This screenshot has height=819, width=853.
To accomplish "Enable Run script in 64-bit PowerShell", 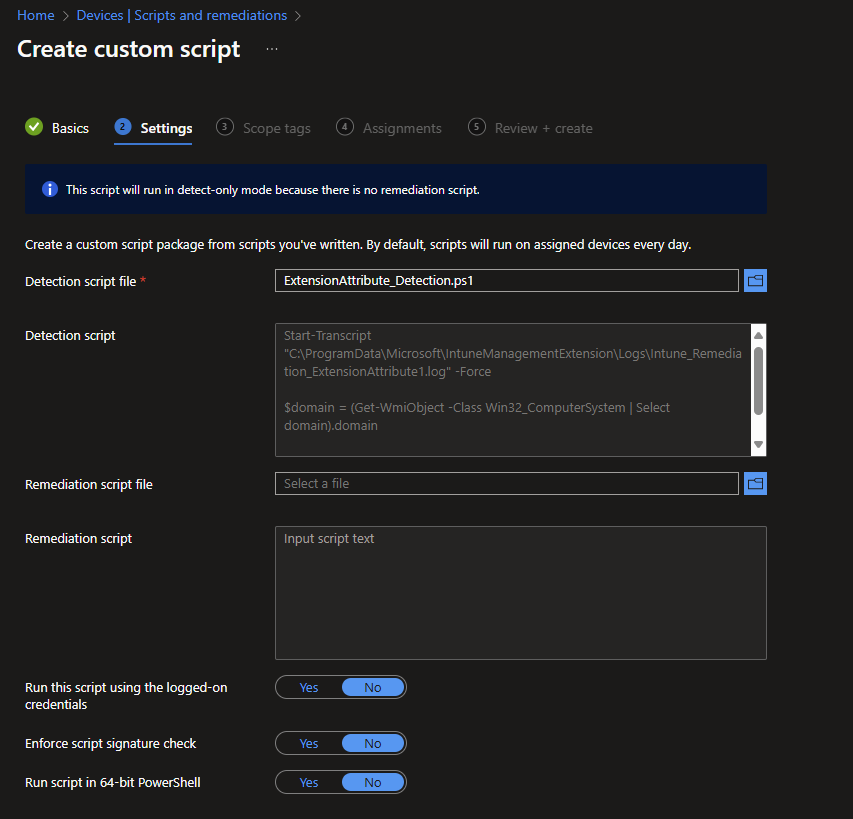I will [309, 783].
